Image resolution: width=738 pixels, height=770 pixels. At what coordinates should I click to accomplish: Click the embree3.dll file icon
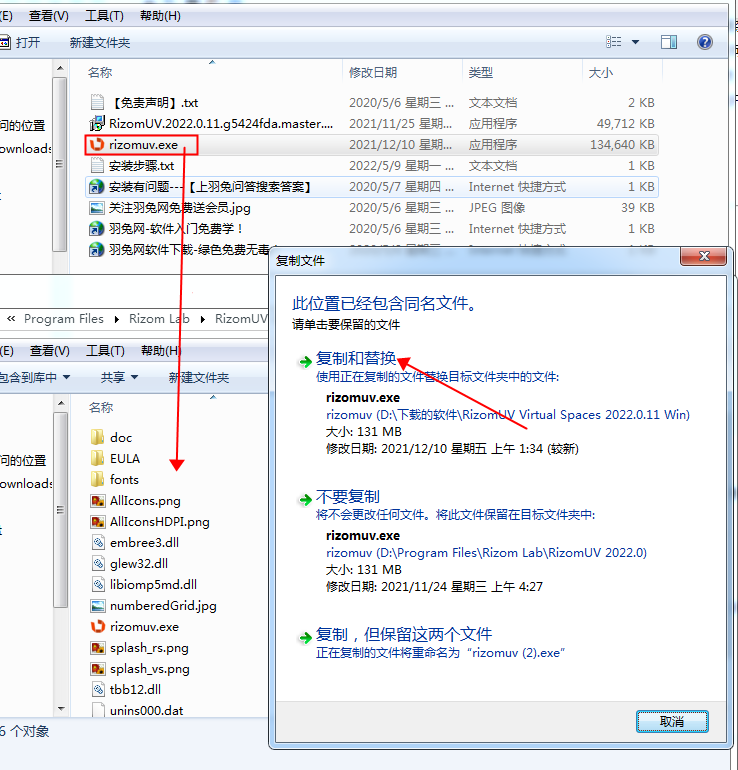98,543
